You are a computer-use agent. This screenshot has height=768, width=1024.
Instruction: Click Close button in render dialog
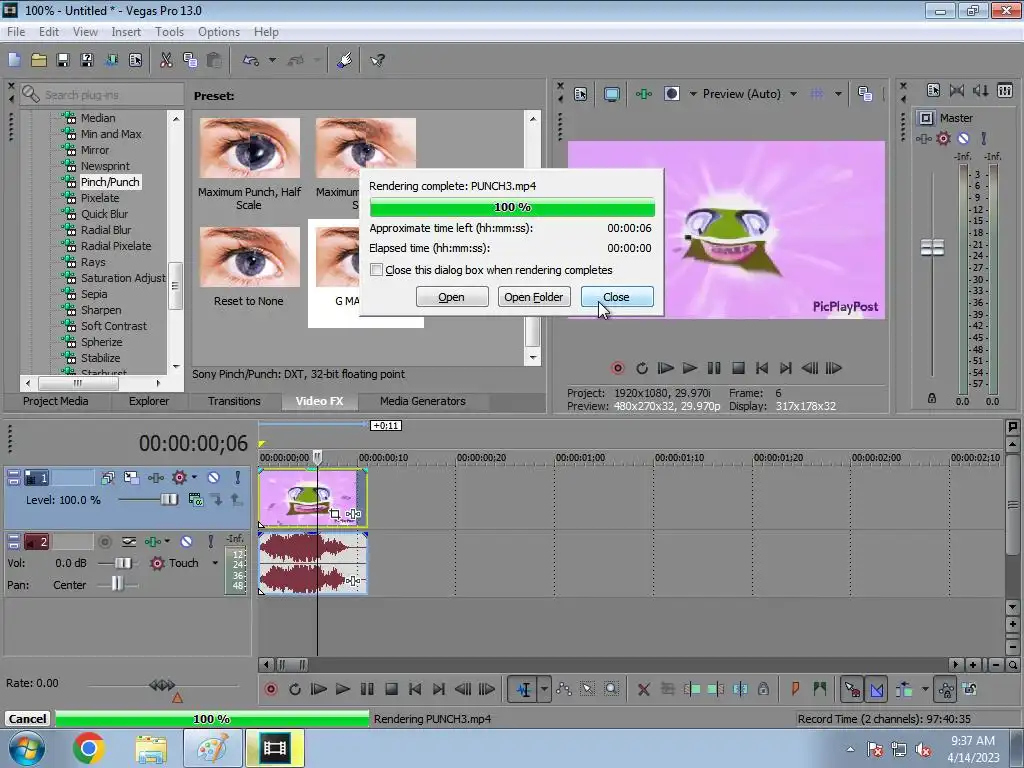pos(616,297)
